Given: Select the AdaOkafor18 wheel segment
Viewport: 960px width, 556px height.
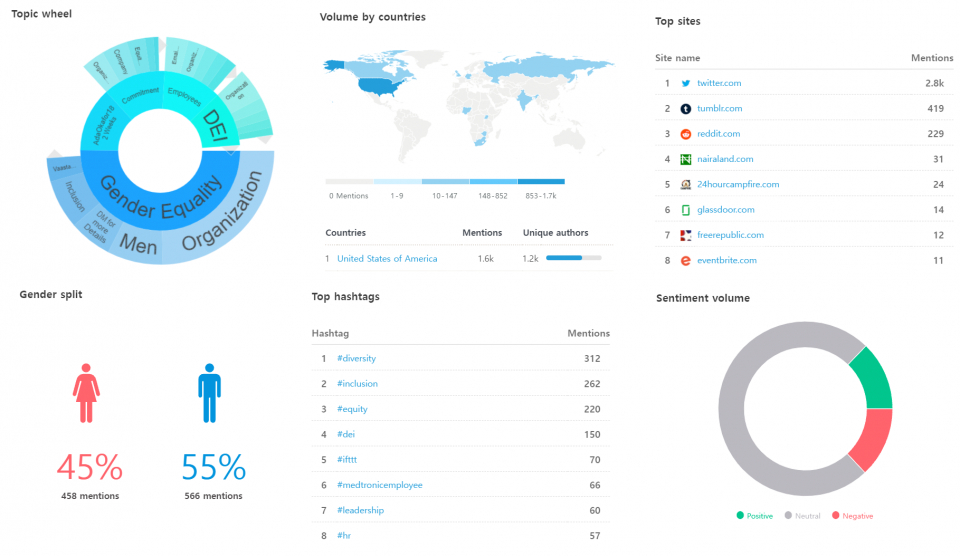Looking at the screenshot, I should click(103, 127).
